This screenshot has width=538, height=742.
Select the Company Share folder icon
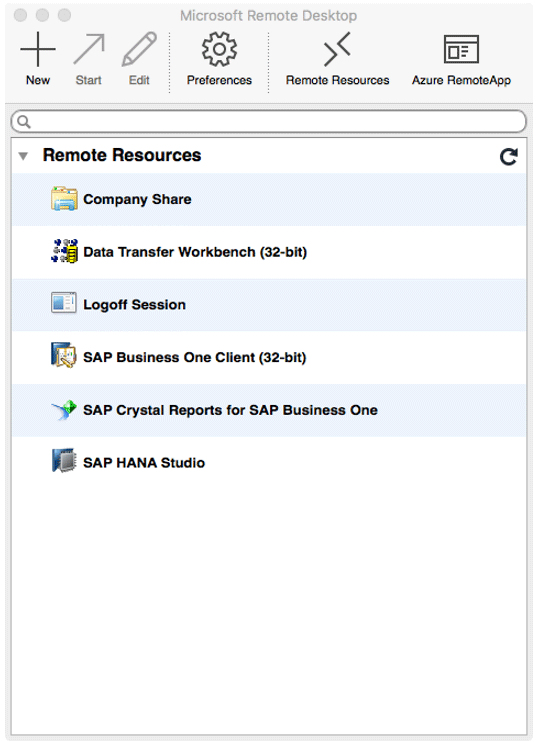pos(64,199)
